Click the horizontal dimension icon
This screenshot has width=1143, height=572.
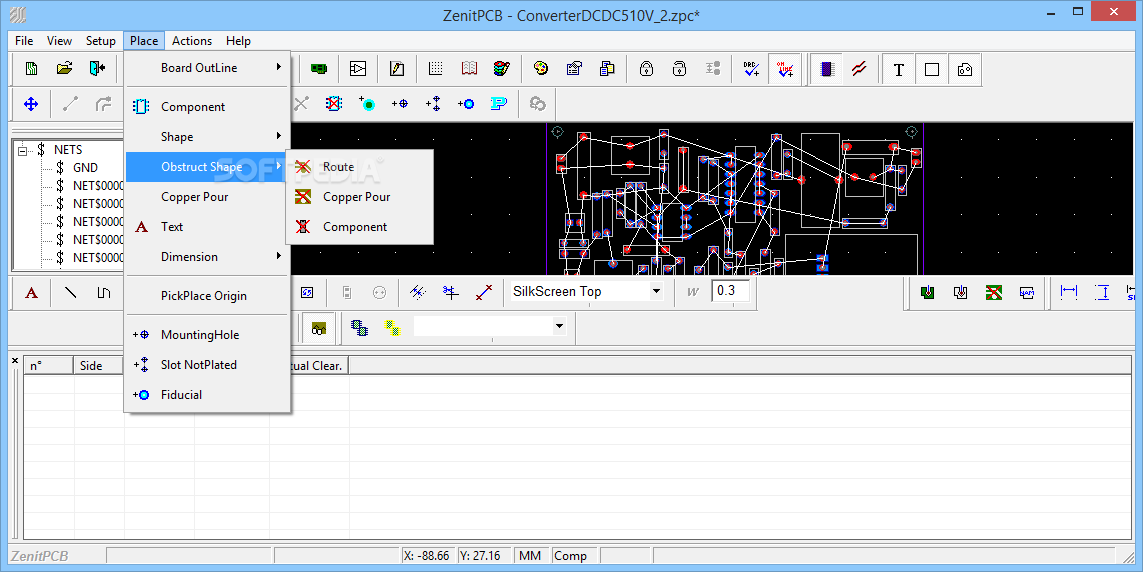click(x=1069, y=292)
